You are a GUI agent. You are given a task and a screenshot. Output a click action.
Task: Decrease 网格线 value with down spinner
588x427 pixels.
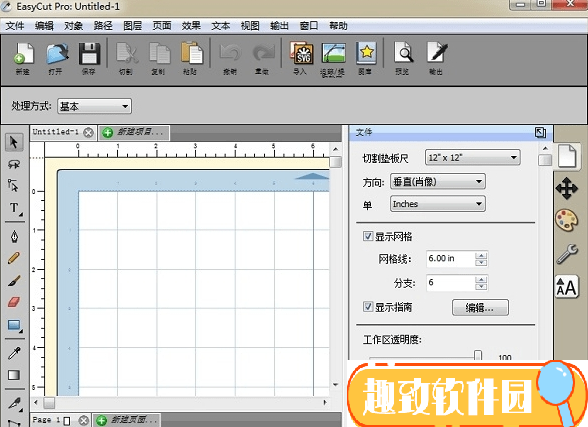481,263
